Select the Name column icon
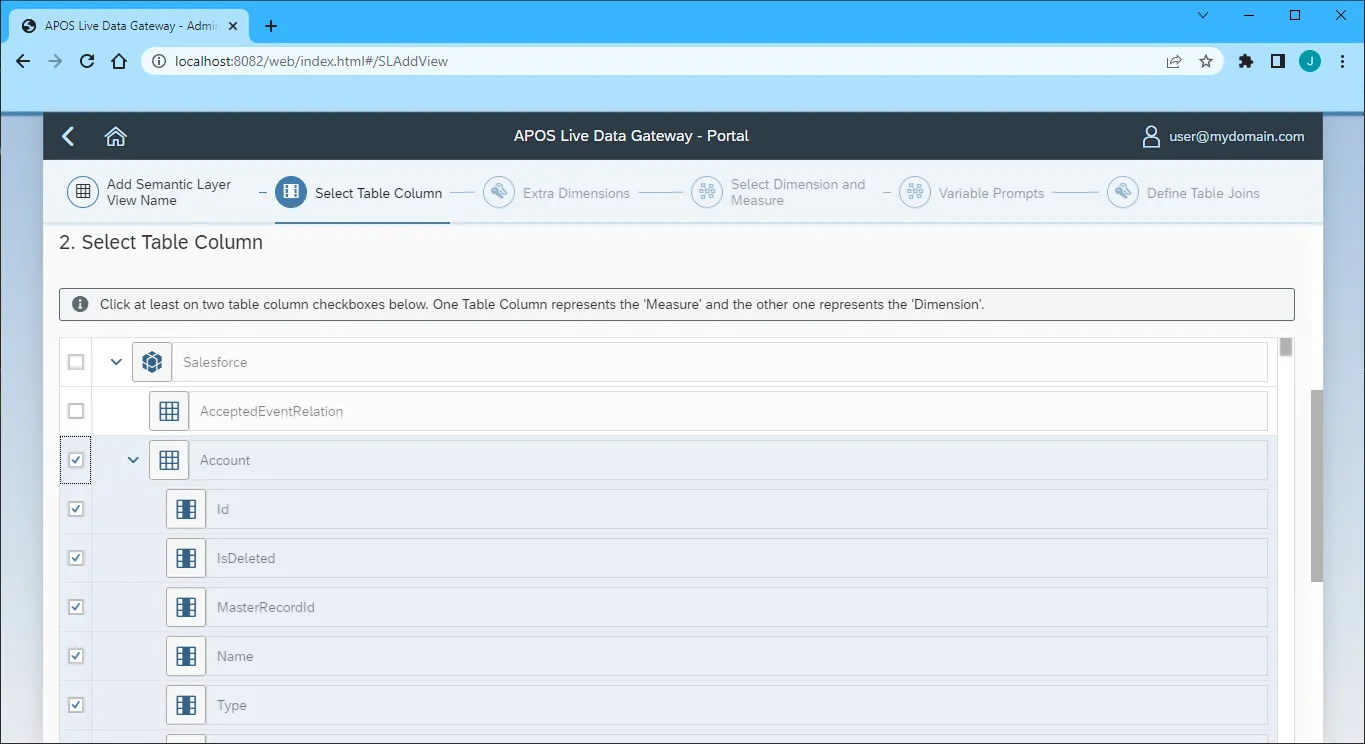This screenshot has width=1365, height=744. pos(186,656)
